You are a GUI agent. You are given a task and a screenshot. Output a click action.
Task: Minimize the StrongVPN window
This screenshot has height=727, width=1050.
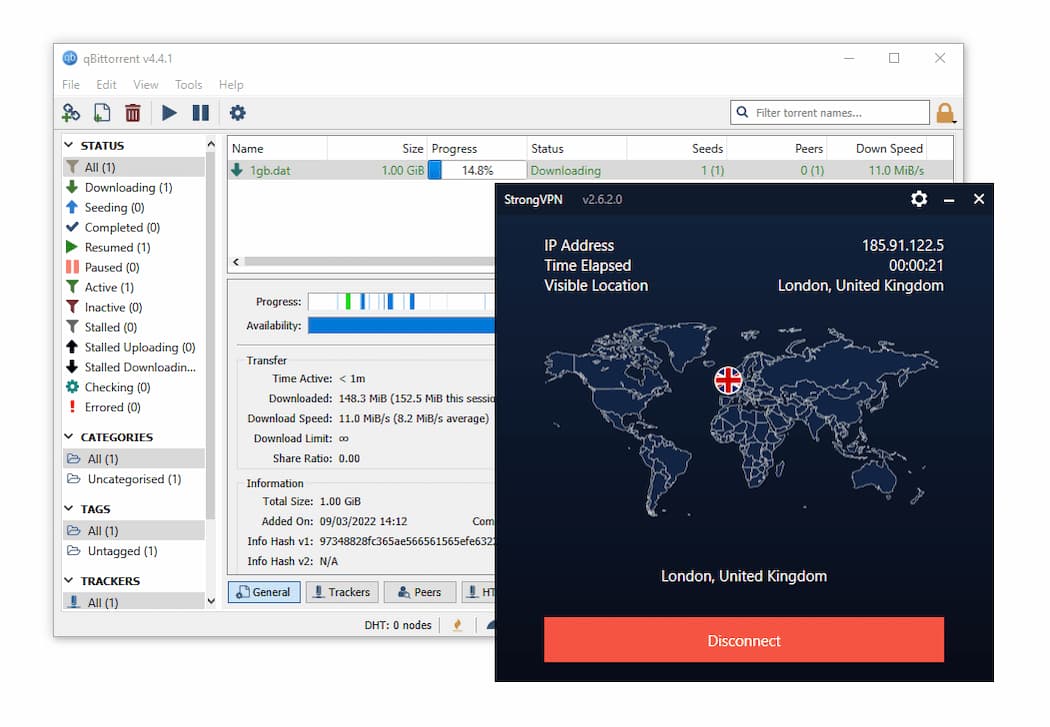(949, 199)
